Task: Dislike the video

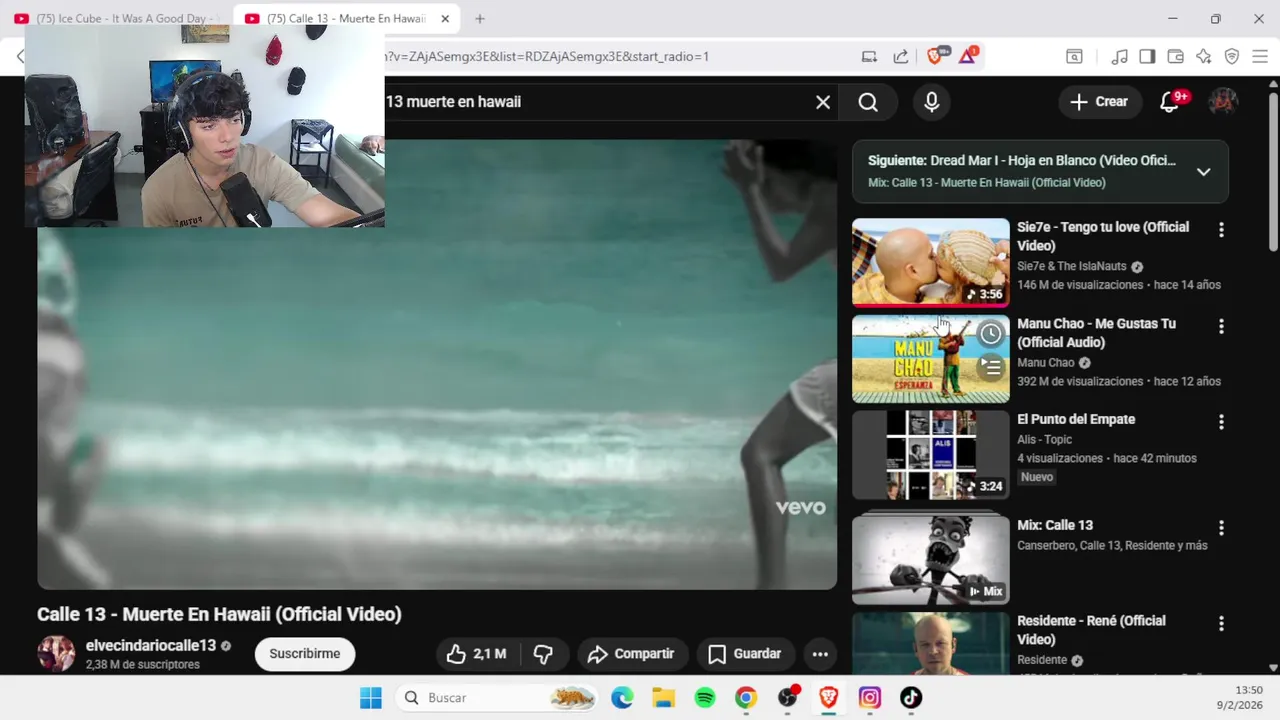Action: 543,654
